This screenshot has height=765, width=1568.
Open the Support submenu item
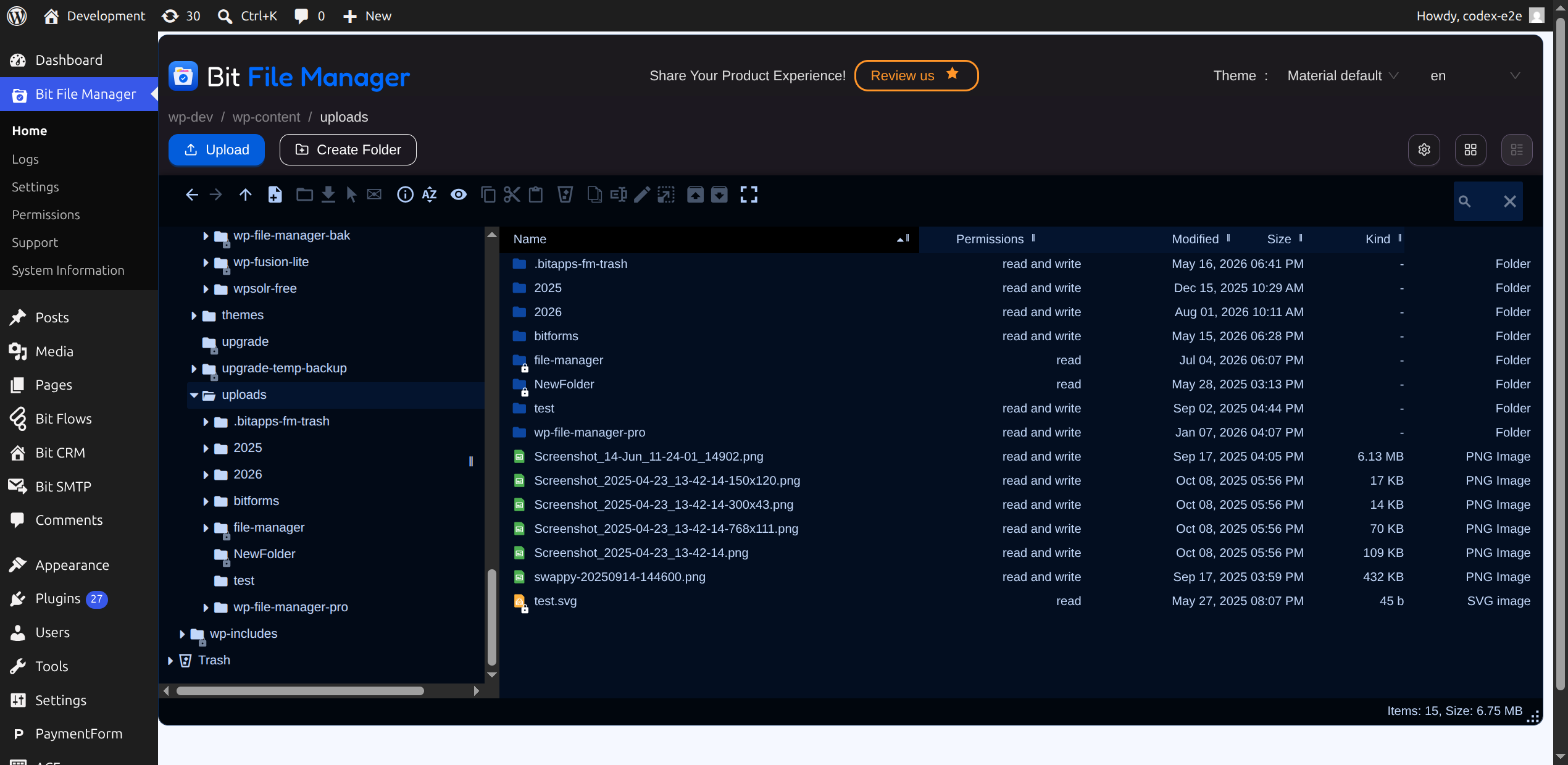(35, 243)
